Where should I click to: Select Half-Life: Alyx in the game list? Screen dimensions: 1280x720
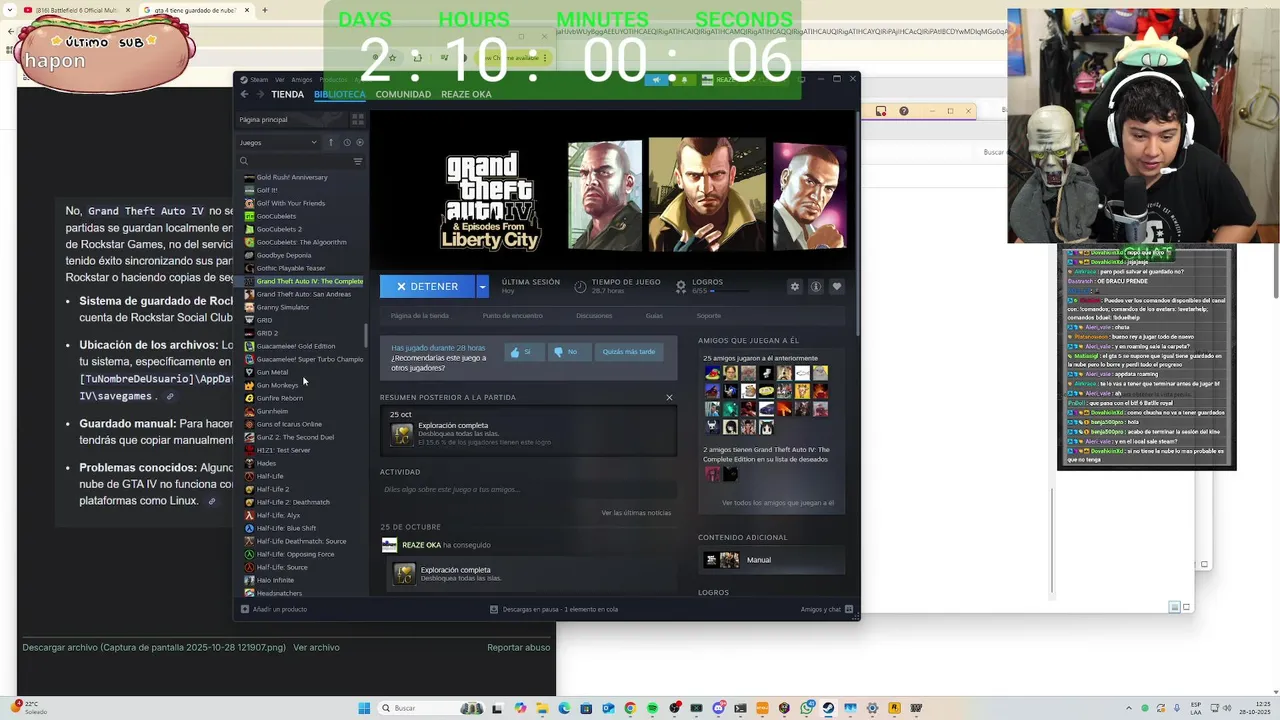[278, 515]
